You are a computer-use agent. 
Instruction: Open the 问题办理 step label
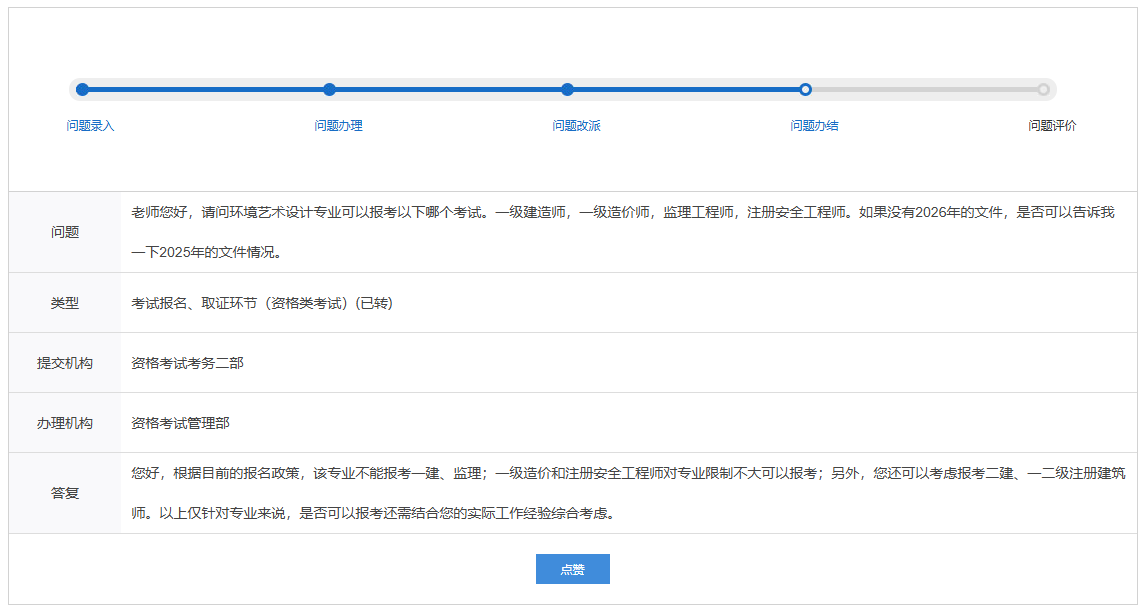point(338,126)
